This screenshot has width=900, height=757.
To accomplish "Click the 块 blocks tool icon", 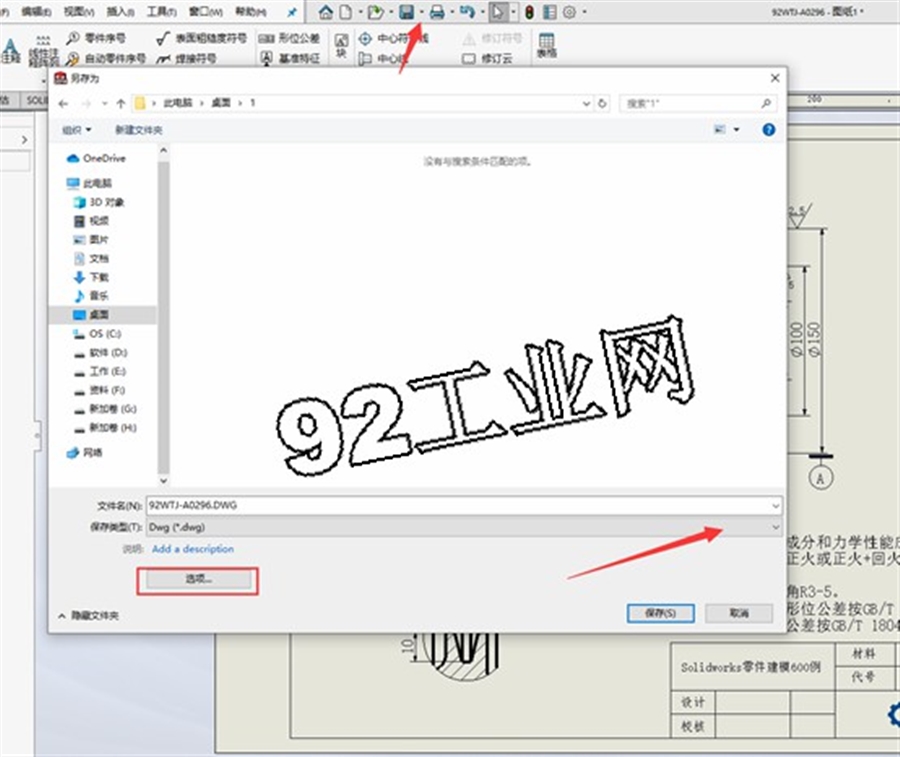I will [x=342, y=46].
